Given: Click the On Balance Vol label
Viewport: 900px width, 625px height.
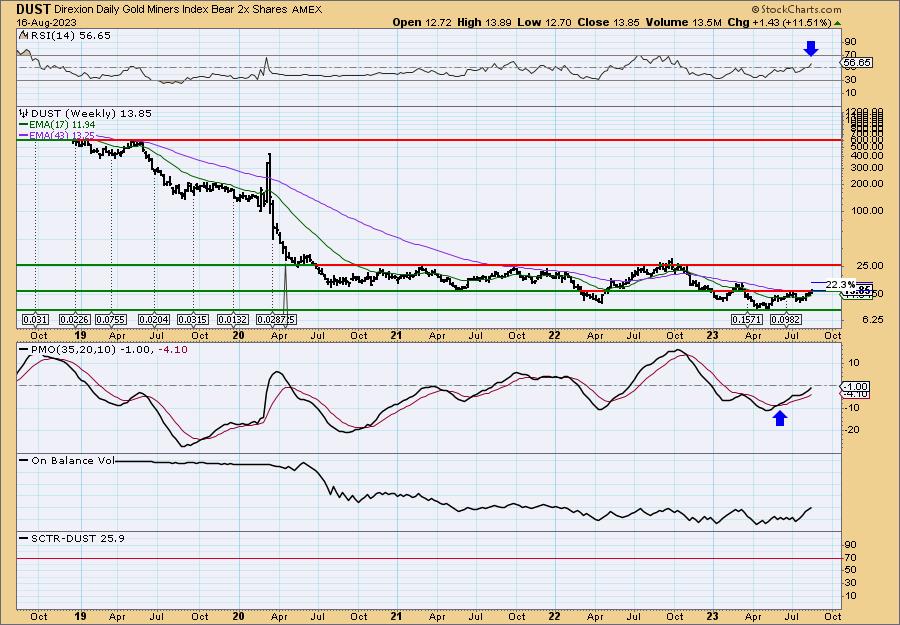Looking at the screenshot, I should pos(73,460).
